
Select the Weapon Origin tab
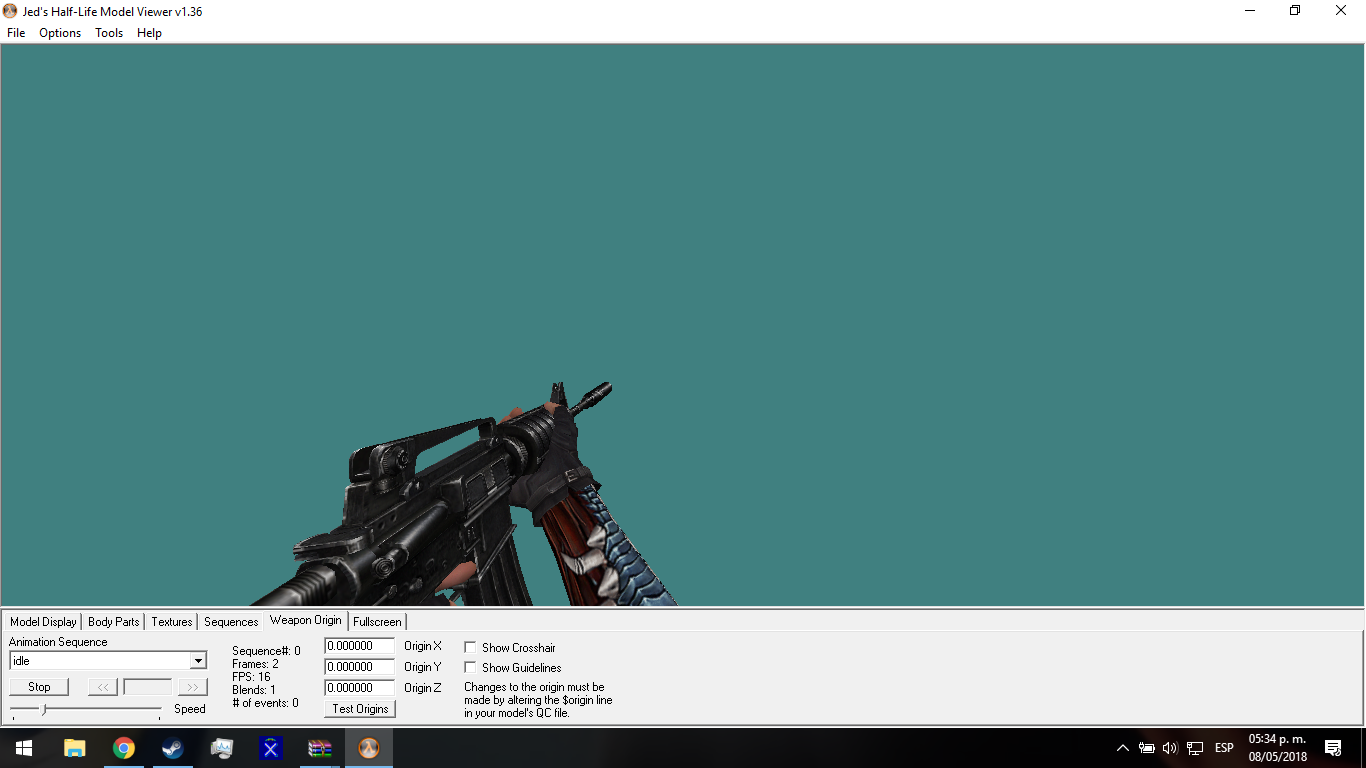[306, 620]
